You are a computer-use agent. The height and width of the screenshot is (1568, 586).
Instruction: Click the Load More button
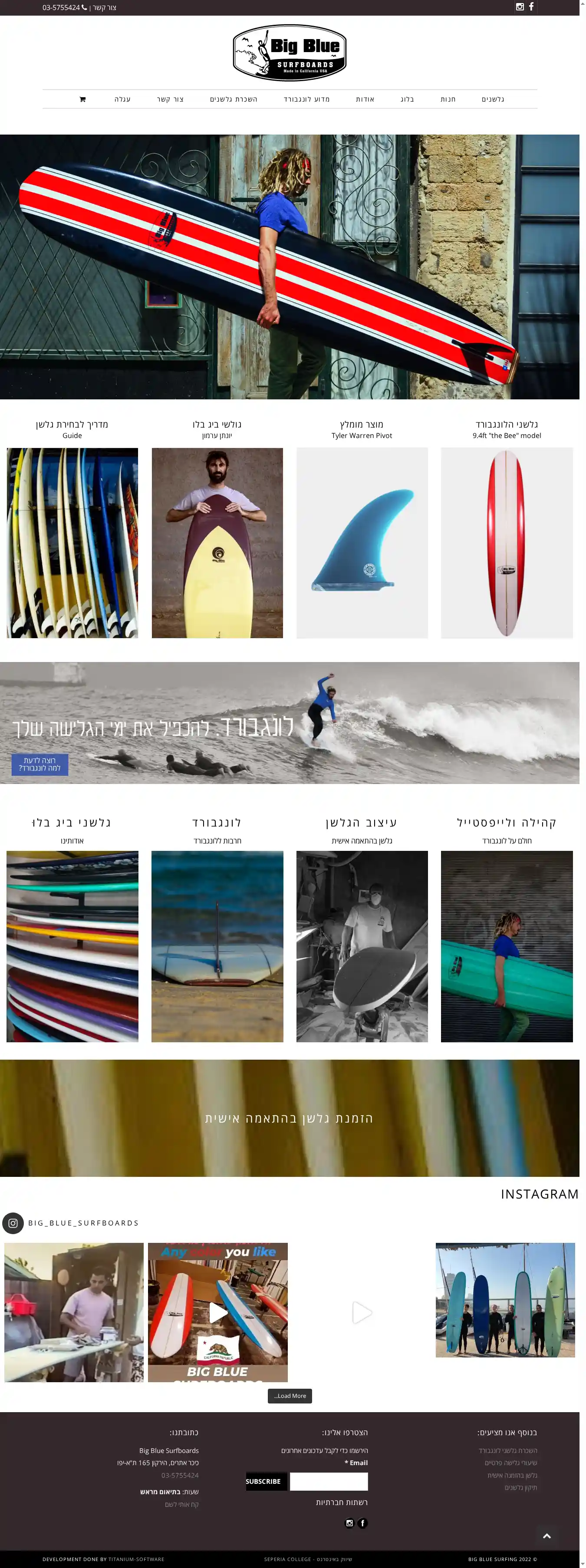coord(290,1396)
